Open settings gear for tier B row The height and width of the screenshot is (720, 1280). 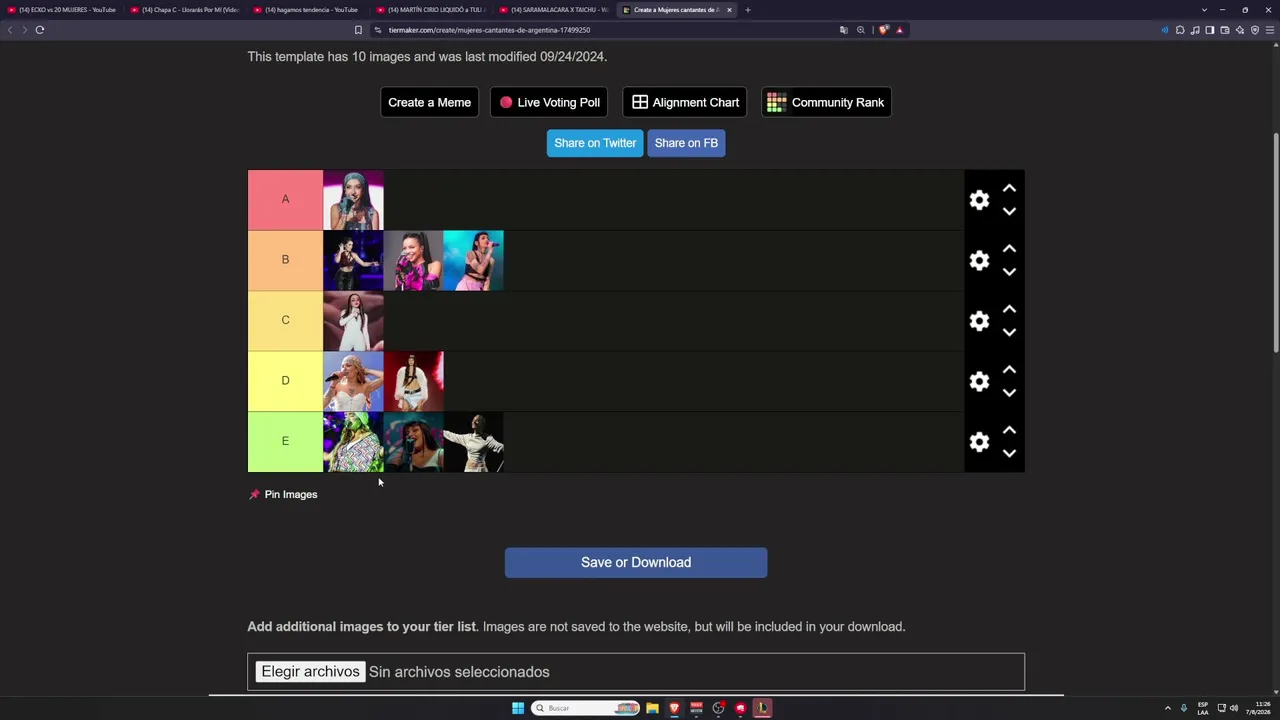(x=979, y=261)
